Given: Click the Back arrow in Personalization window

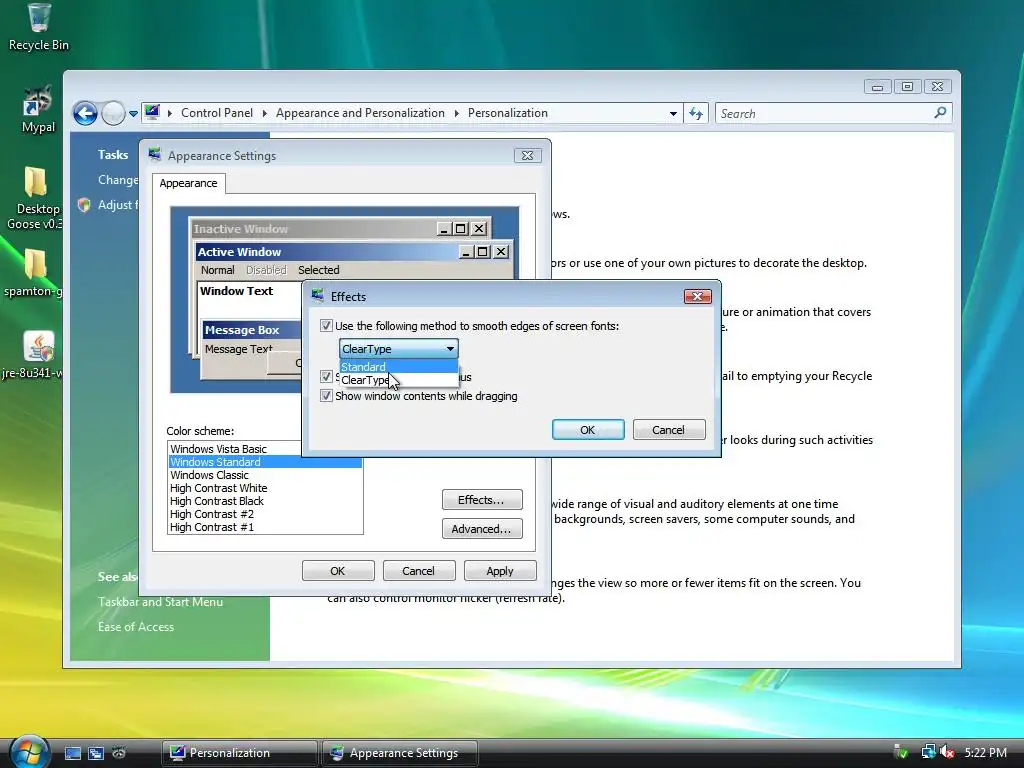Looking at the screenshot, I should (85, 113).
